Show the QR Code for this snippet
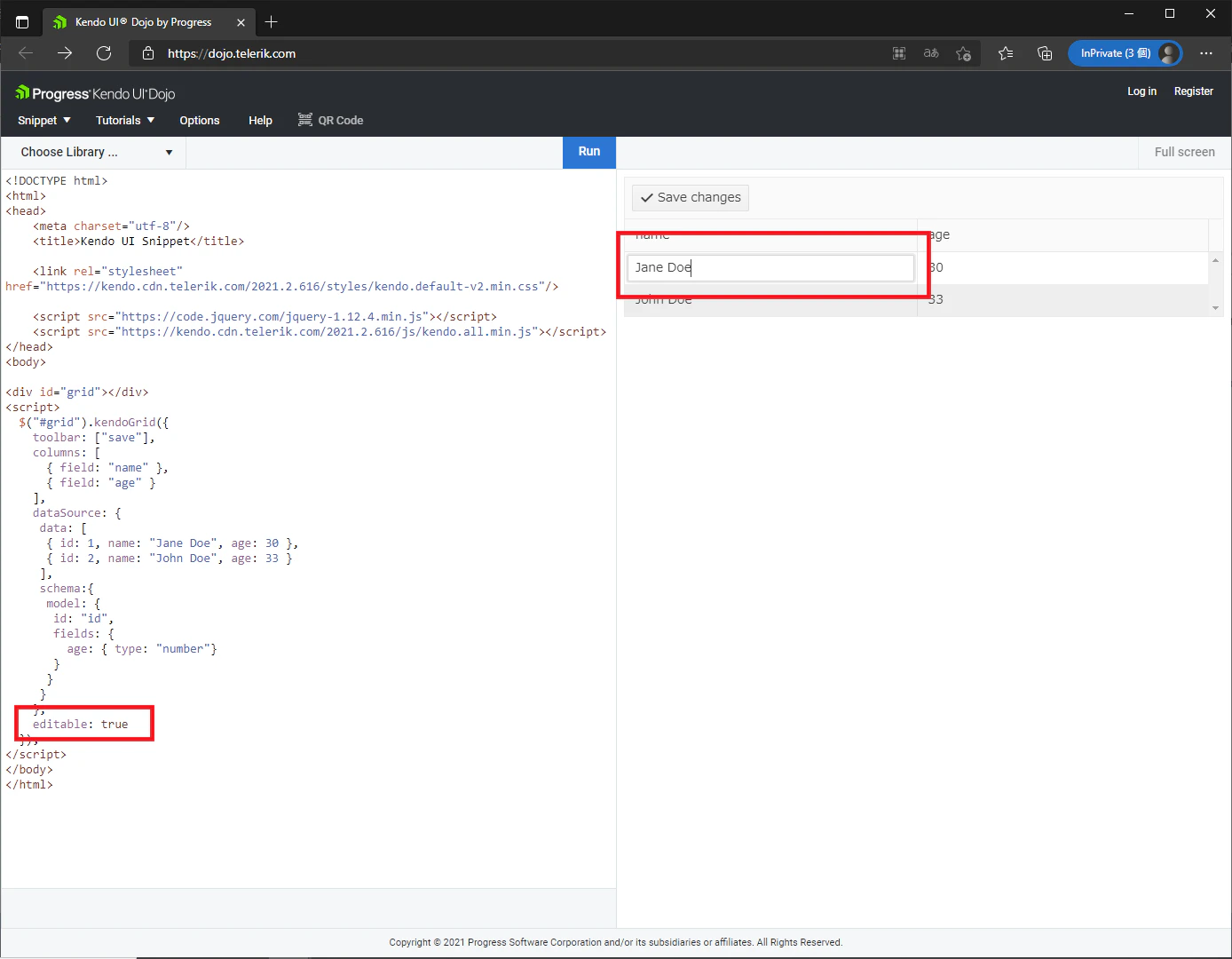Screen dimensions: 1232x959 coord(330,121)
